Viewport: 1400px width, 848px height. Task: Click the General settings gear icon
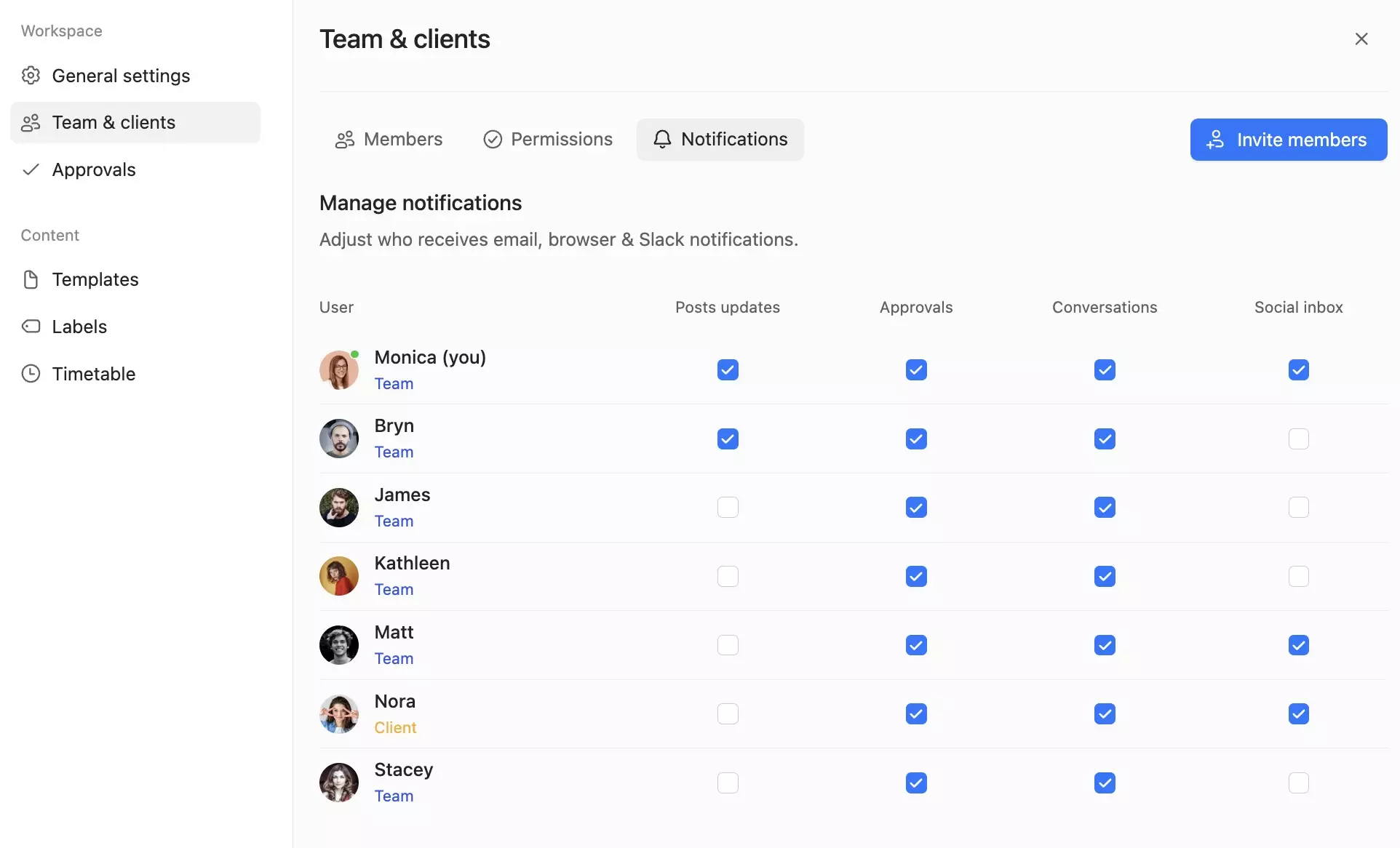tap(31, 76)
